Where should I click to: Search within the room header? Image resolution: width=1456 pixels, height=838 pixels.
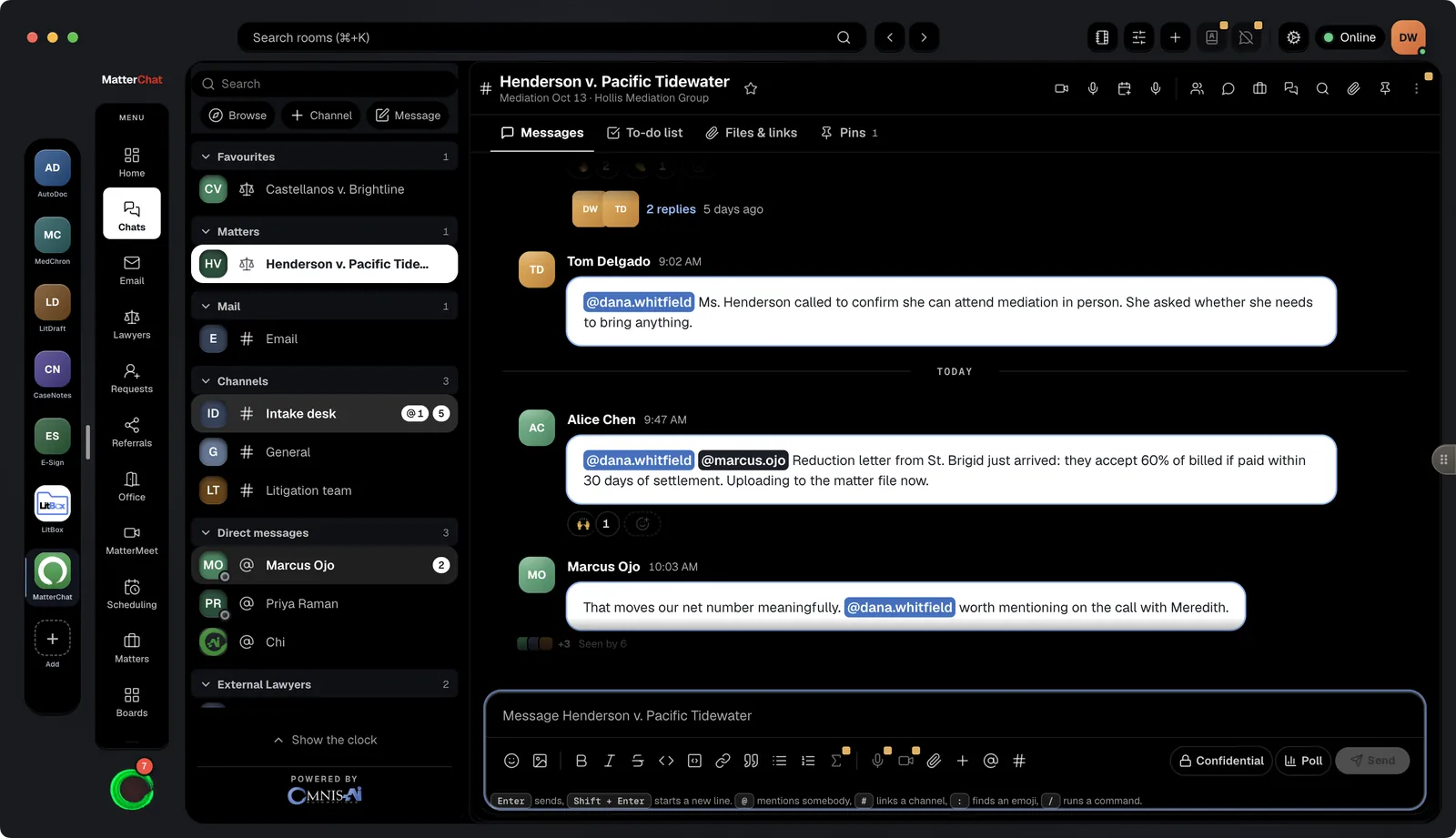(x=1322, y=88)
